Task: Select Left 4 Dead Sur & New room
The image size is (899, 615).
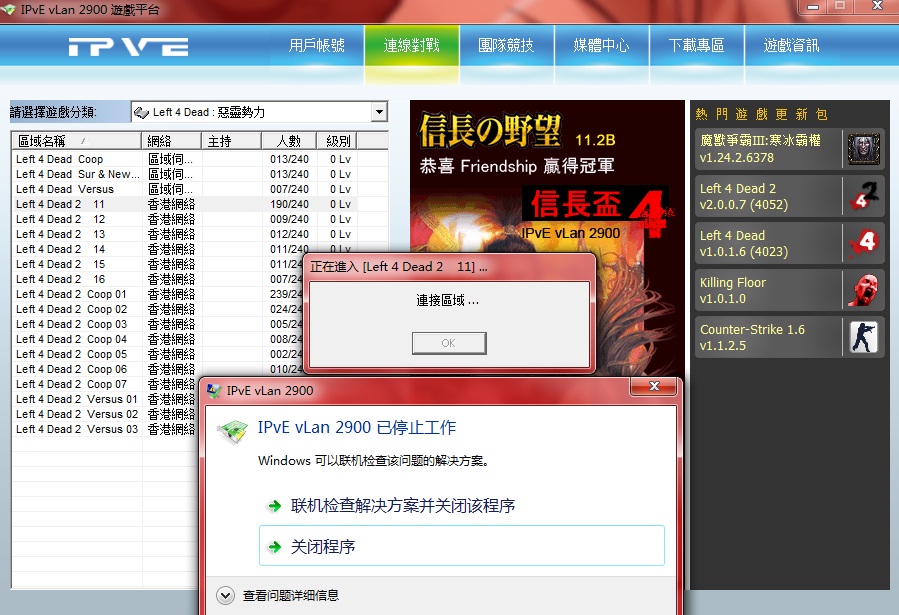Action: [x=183, y=174]
